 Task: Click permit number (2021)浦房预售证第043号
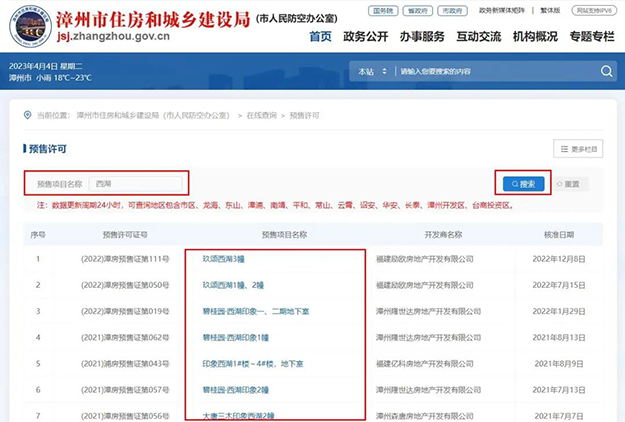pos(125,364)
